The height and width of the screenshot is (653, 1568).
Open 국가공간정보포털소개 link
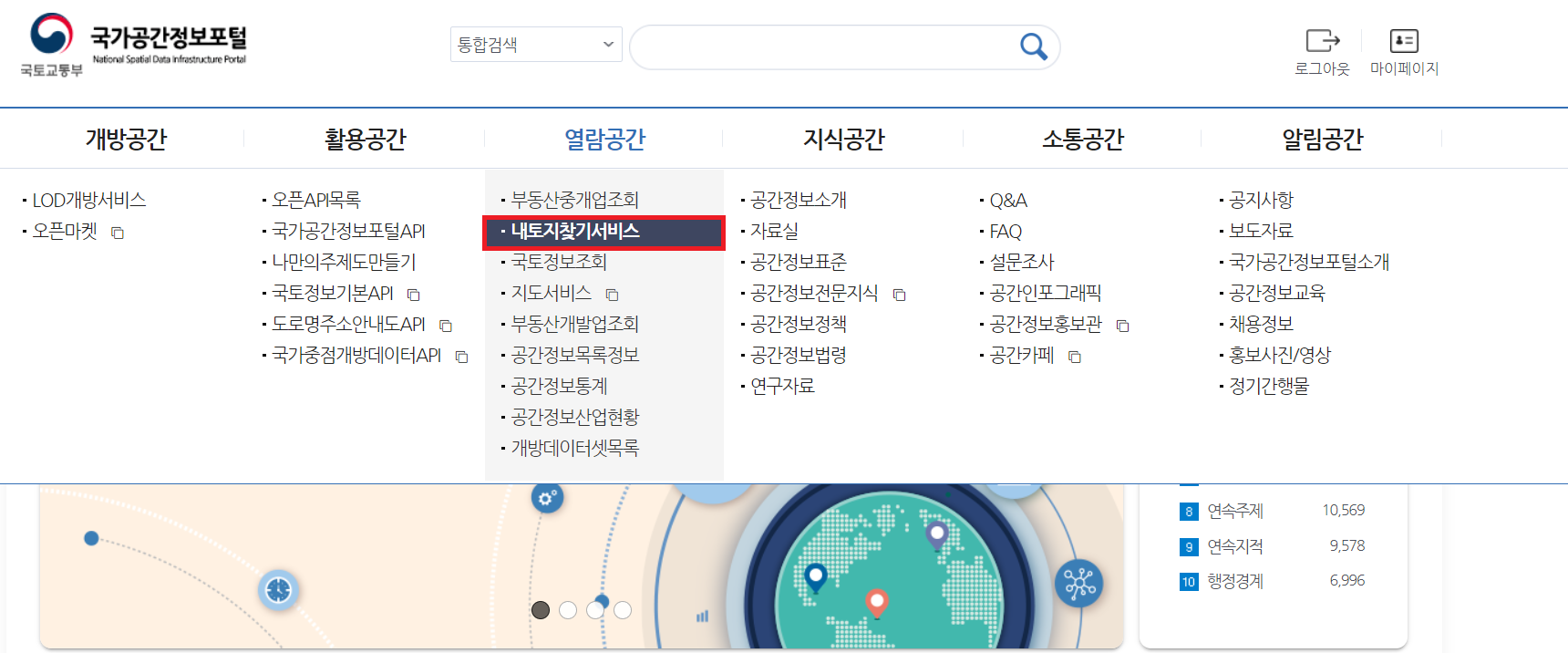pyautogui.click(x=1309, y=262)
